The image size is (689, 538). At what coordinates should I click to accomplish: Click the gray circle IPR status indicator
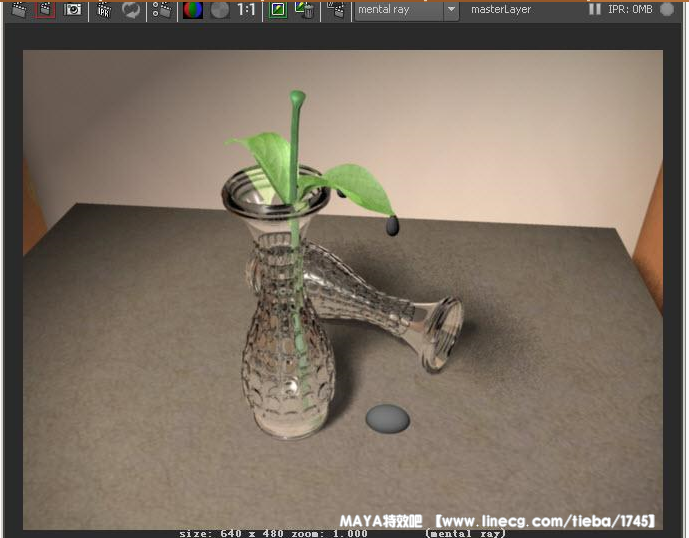[667, 10]
